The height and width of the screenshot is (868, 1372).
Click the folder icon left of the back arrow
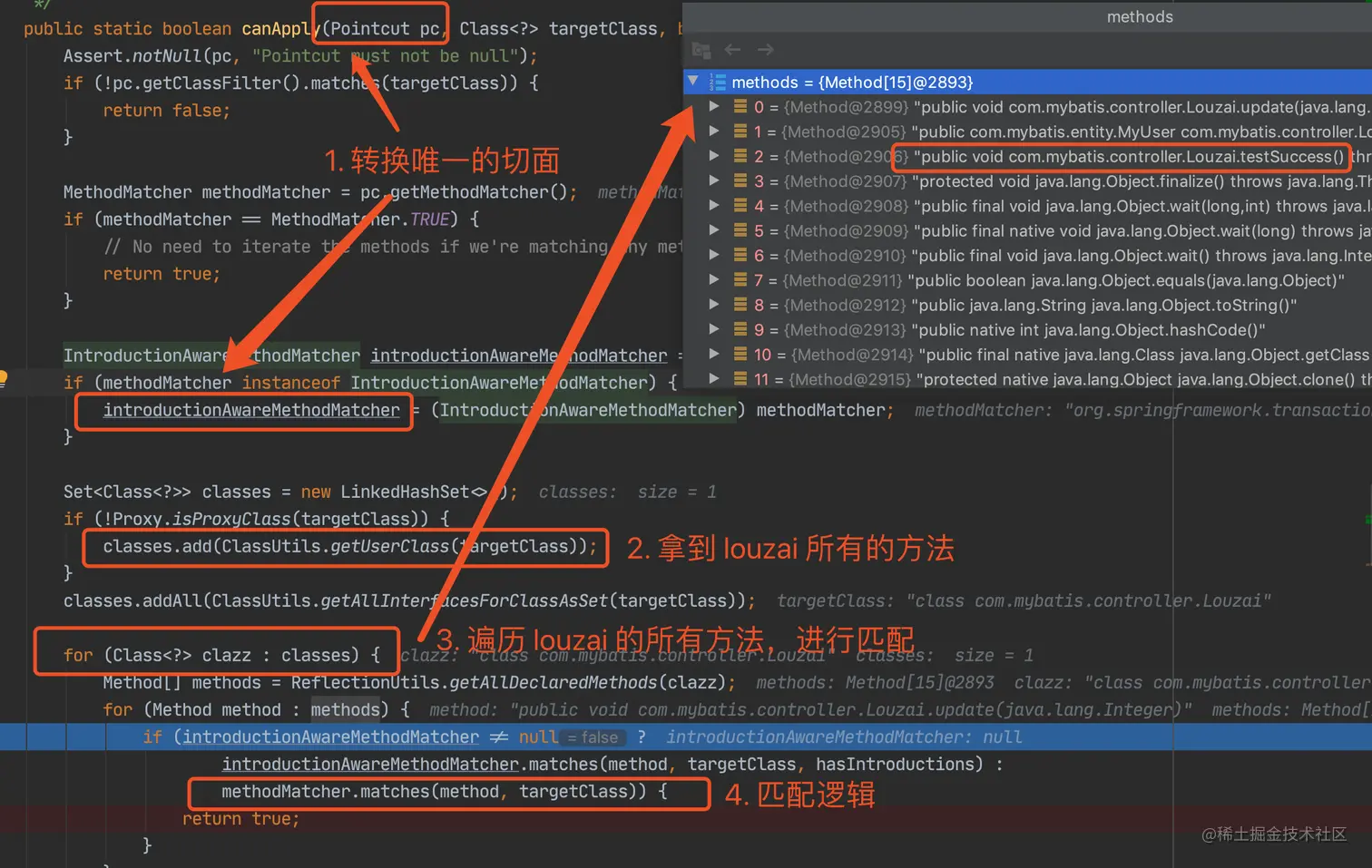(701, 50)
